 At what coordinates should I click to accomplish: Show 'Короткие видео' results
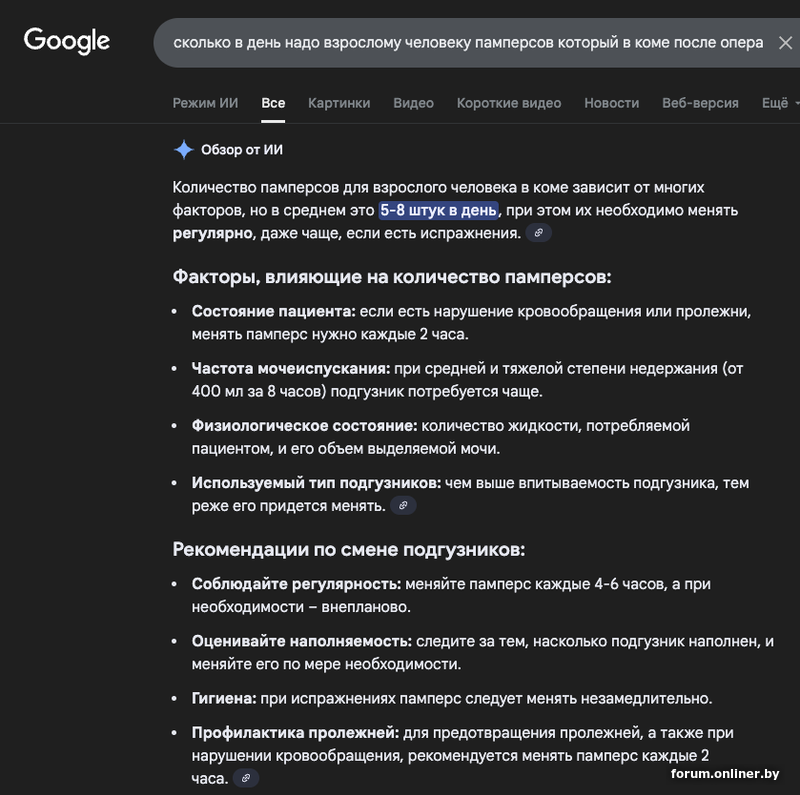coord(509,103)
